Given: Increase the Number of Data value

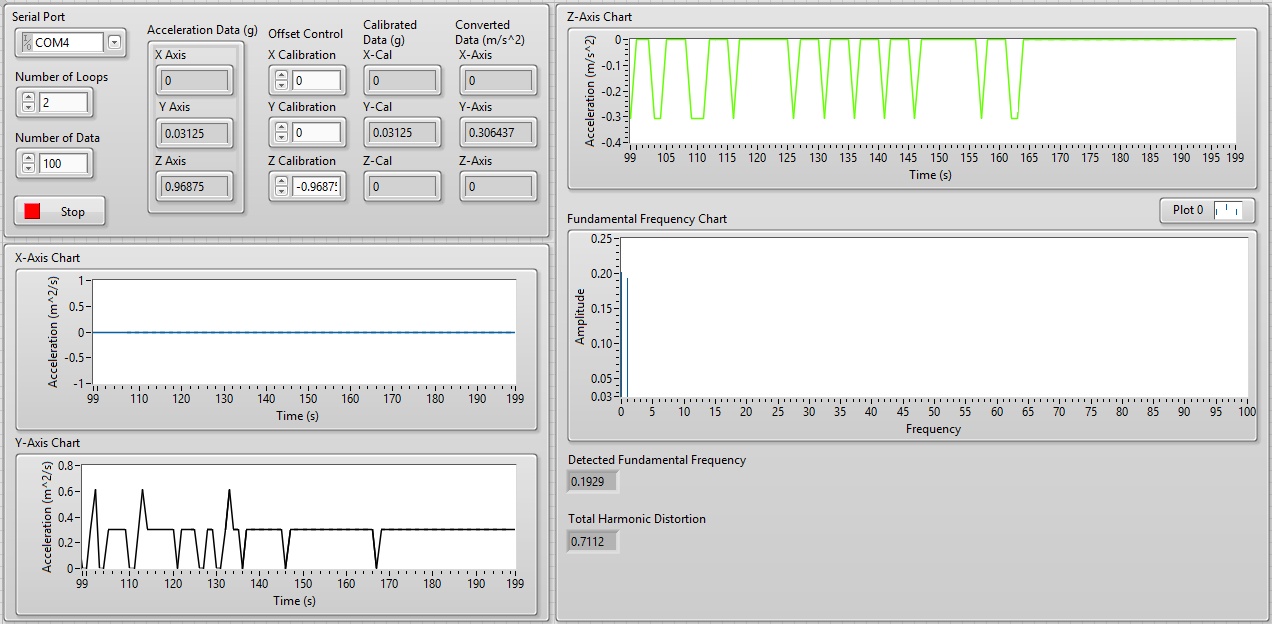Looking at the screenshot, I should [28, 158].
